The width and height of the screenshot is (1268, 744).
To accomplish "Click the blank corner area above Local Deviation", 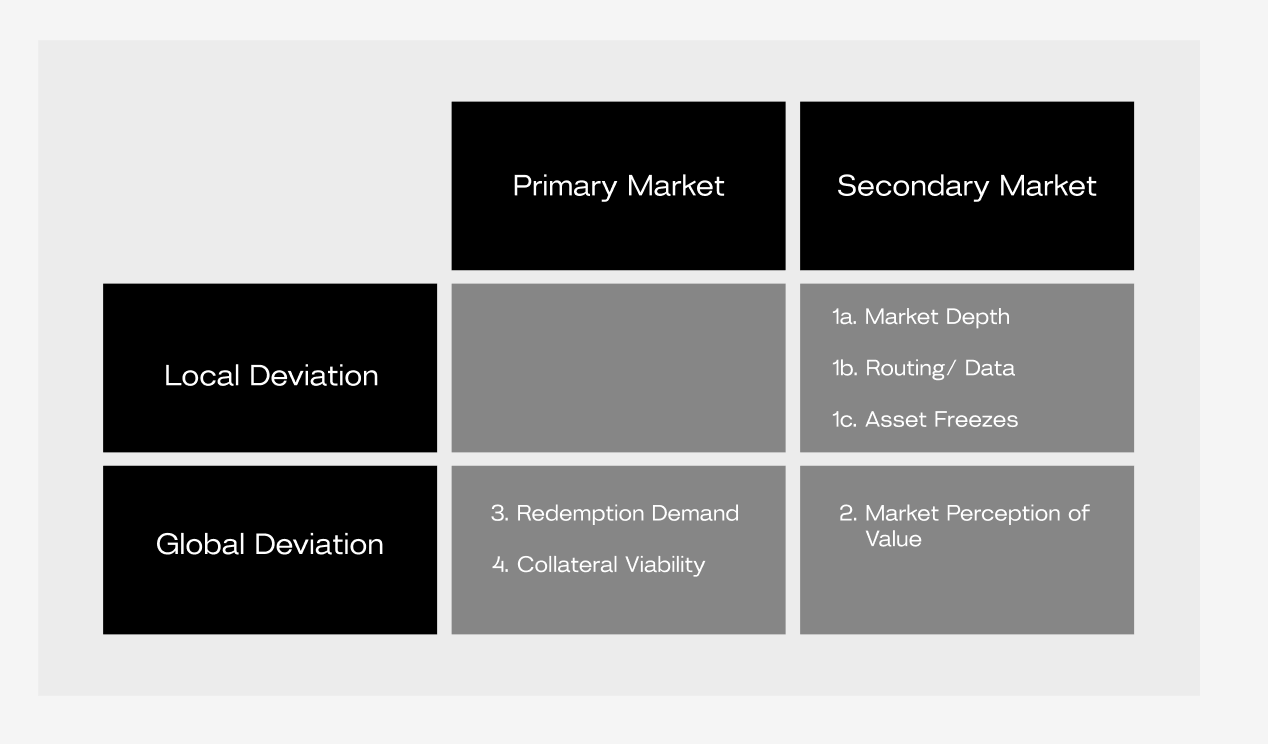I will 270,186.
